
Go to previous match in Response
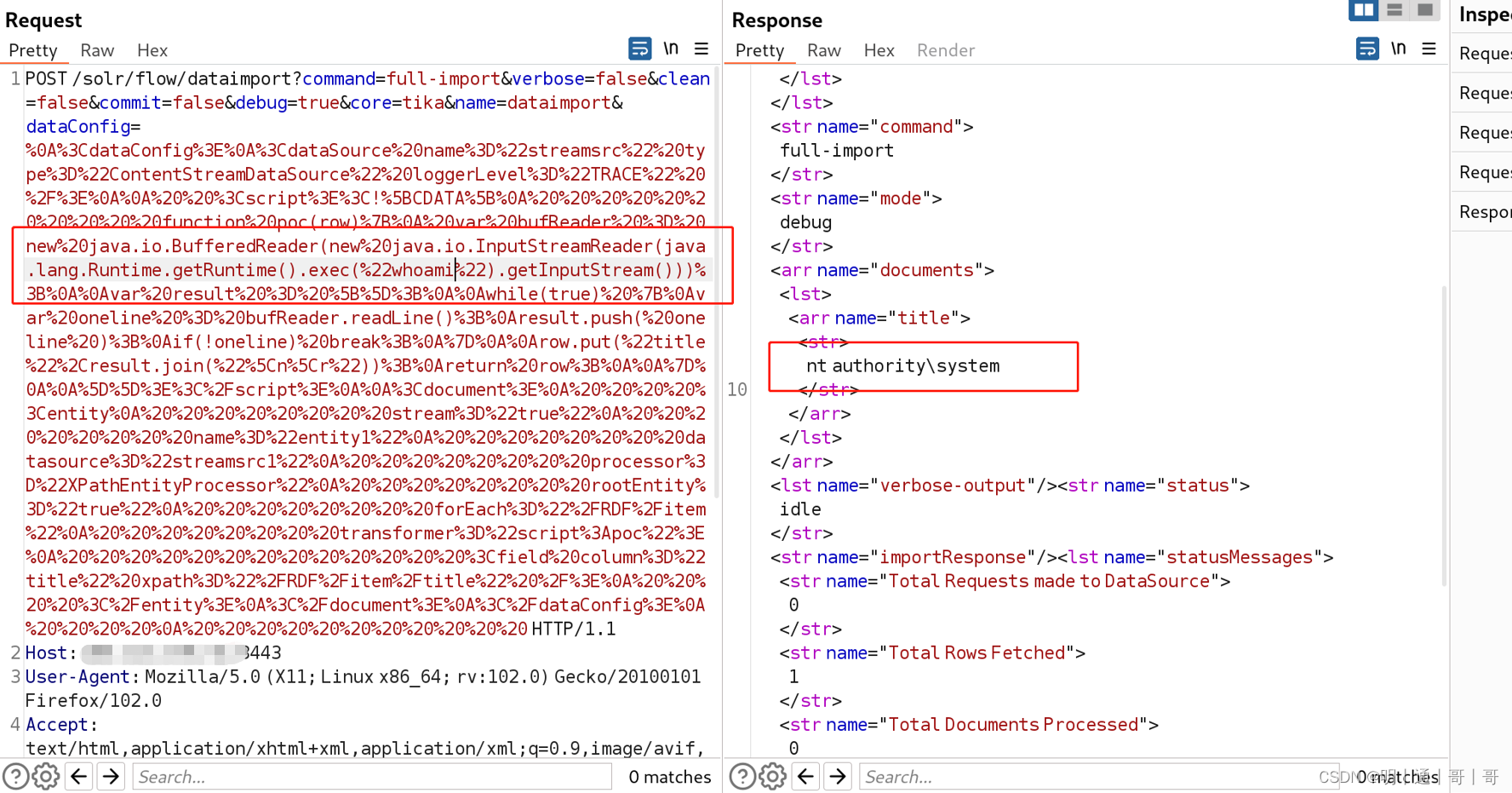(x=806, y=777)
